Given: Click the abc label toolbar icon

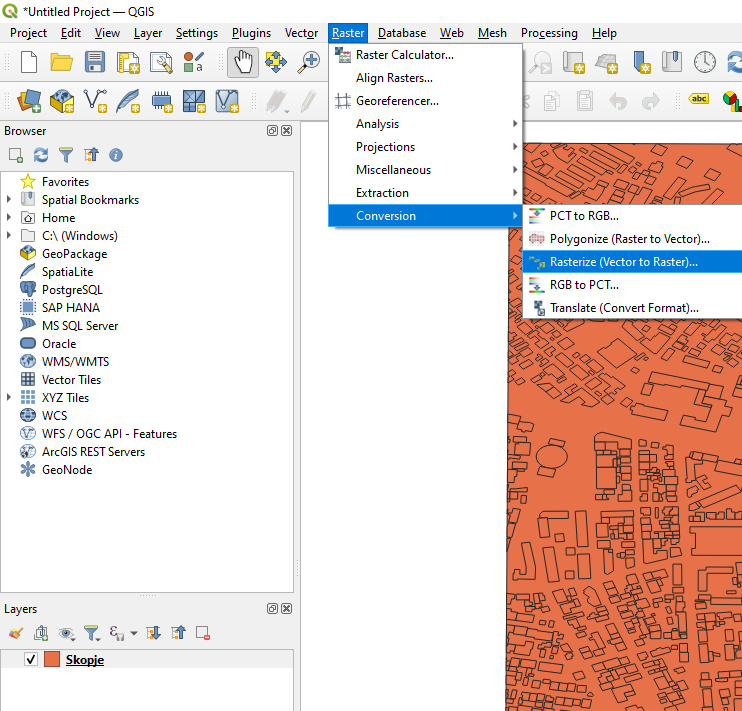Looking at the screenshot, I should [x=699, y=99].
